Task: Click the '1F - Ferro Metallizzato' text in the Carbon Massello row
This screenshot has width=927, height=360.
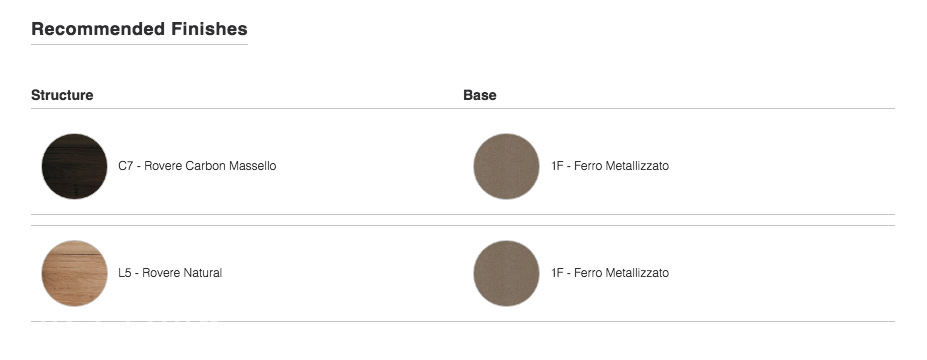Action: tap(610, 166)
